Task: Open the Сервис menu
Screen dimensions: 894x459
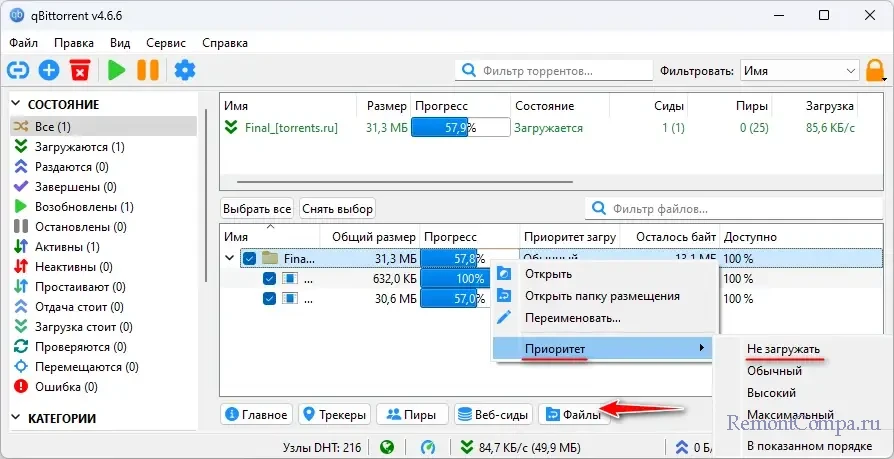Action: click(164, 43)
